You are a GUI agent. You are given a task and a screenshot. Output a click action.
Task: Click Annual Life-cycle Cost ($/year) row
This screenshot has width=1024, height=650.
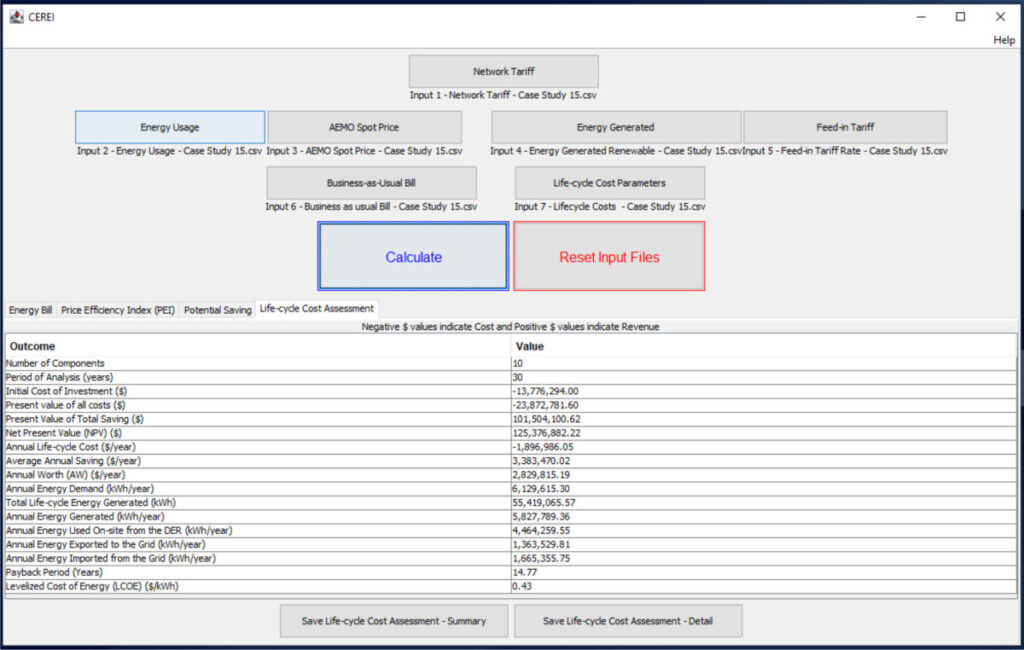[x=511, y=447]
